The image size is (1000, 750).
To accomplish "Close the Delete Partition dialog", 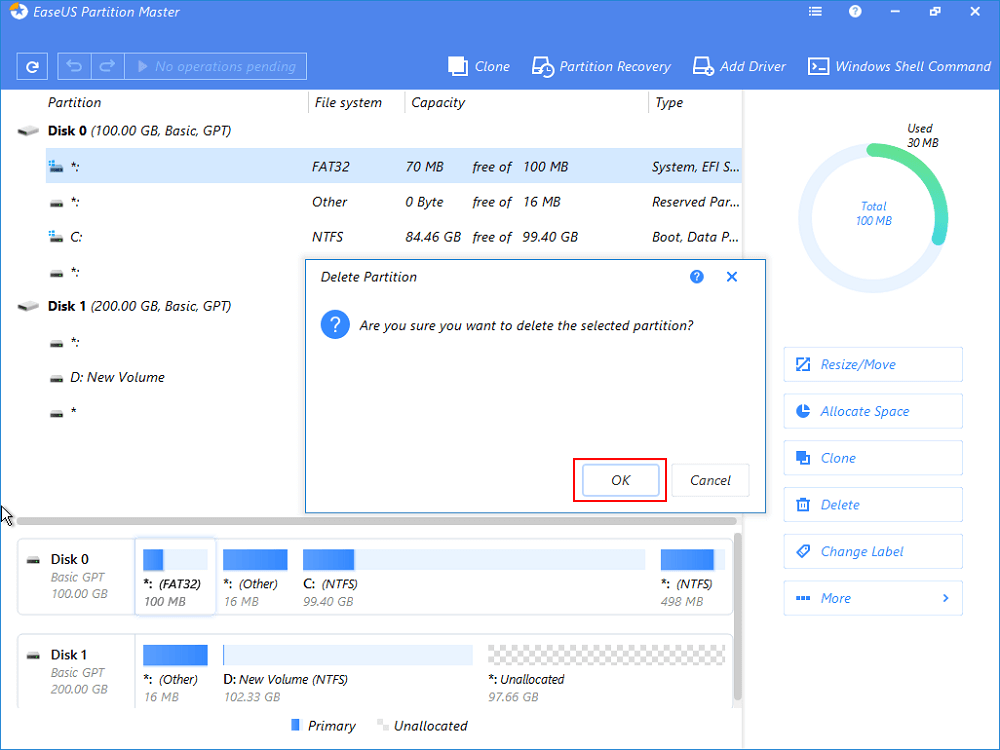I will point(732,277).
